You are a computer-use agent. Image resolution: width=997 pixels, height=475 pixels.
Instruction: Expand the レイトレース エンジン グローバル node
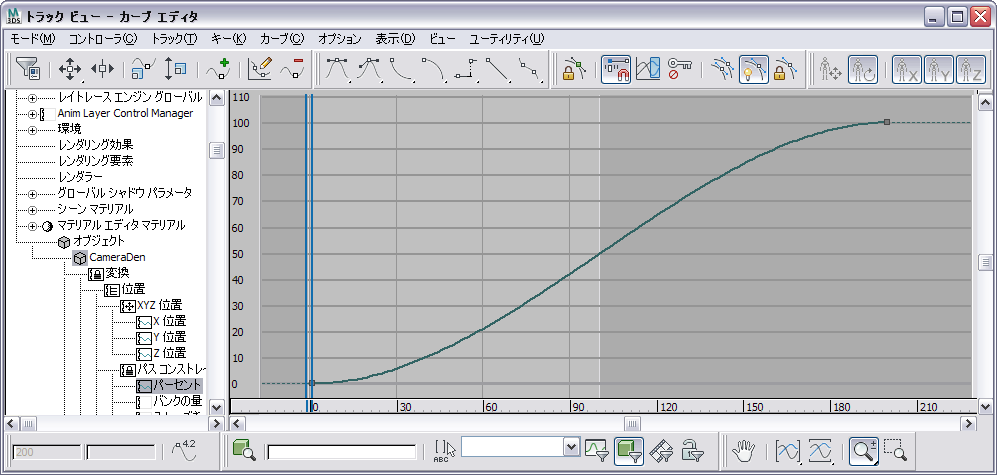(32, 98)
